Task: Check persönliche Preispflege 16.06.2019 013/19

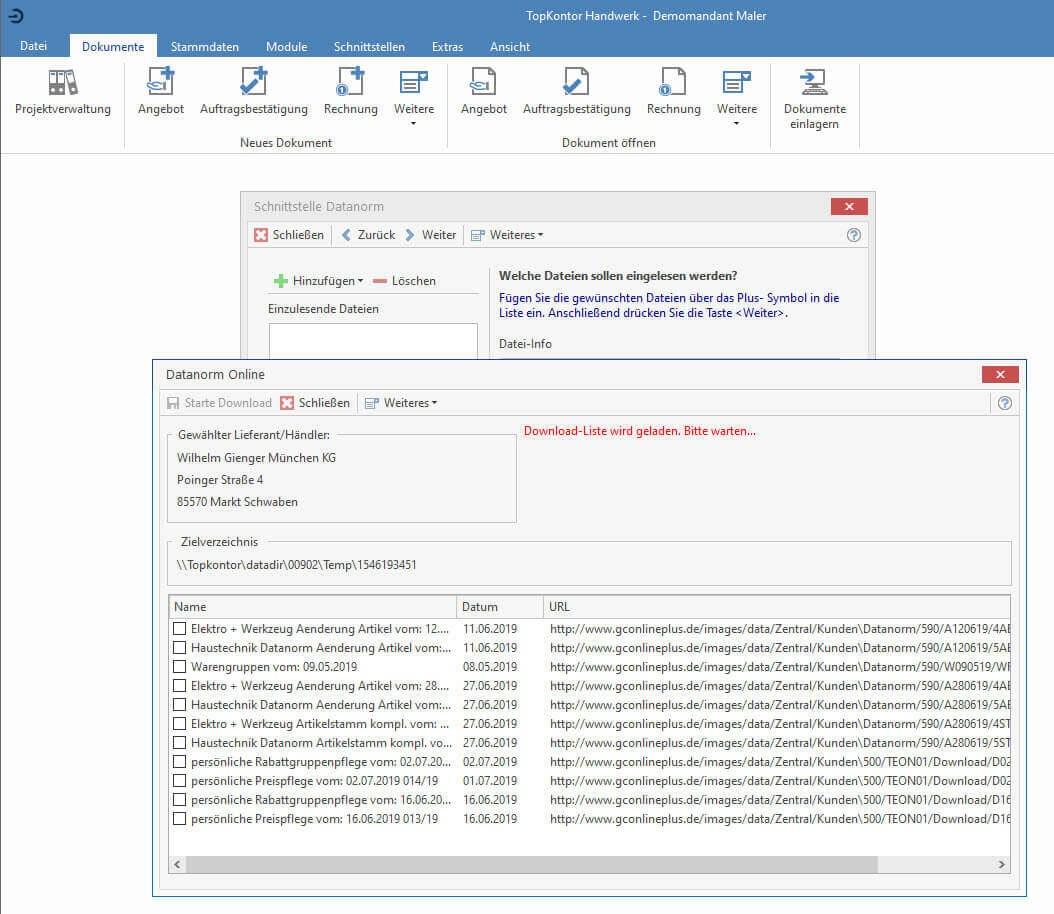Action: point(179,819)
